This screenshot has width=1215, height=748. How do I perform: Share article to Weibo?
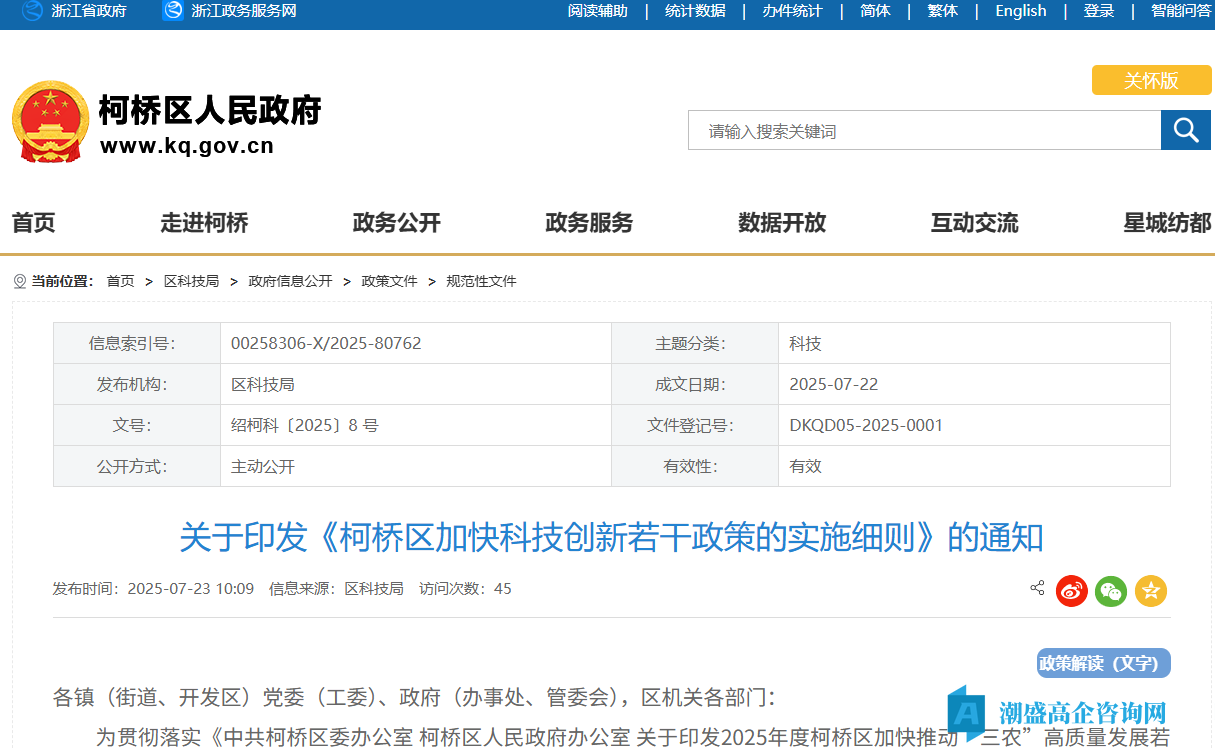click(1072, 591)
